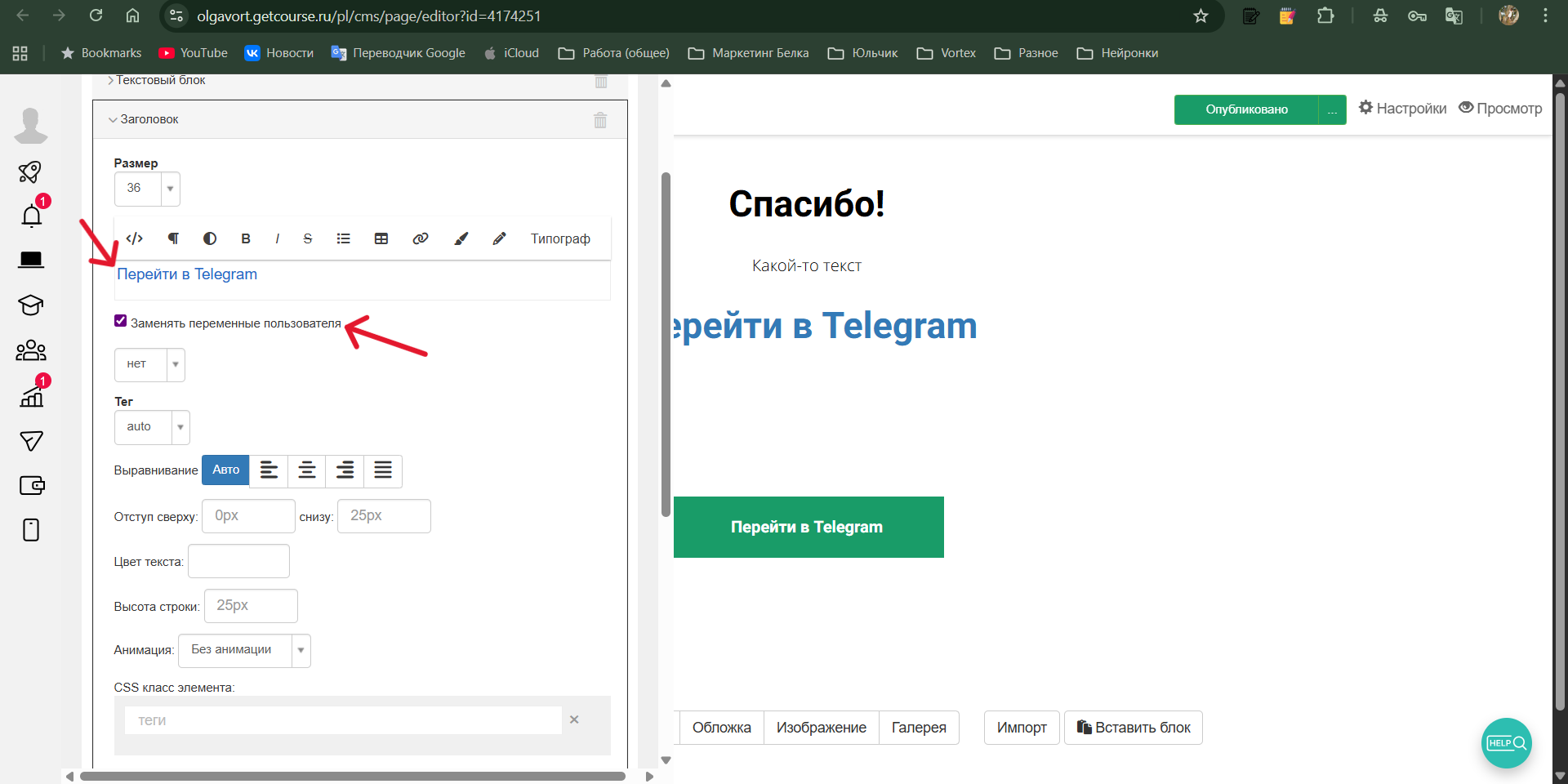Toggle bold formatting in the text editor
1568x784 pixels.
245,238
